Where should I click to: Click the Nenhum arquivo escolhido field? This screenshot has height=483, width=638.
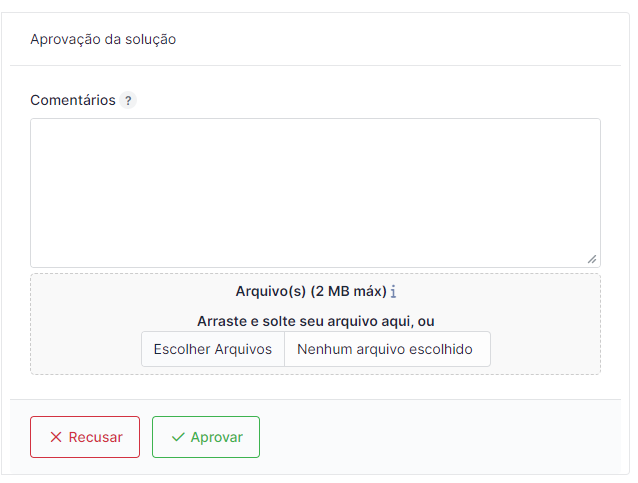(x=386, y=350)
